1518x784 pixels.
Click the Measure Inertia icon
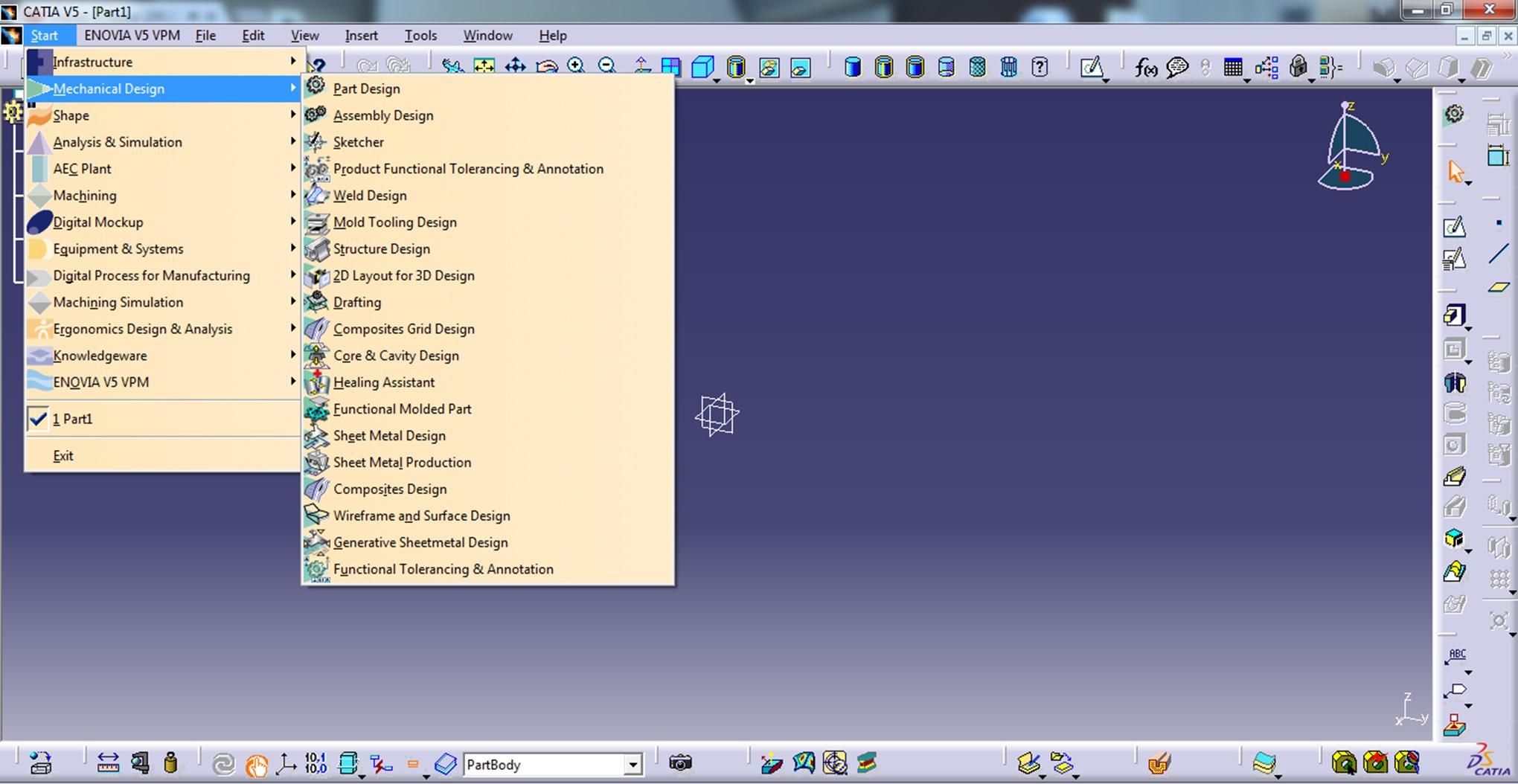(171, 762)
